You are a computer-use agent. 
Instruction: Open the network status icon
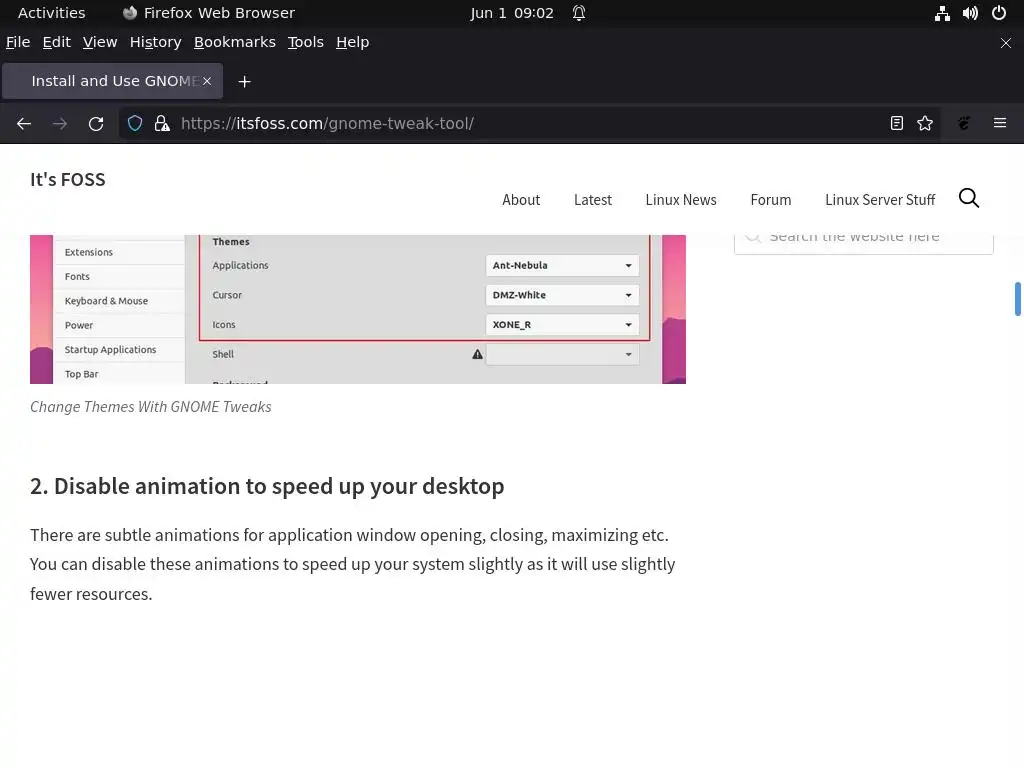pos(942,13)
